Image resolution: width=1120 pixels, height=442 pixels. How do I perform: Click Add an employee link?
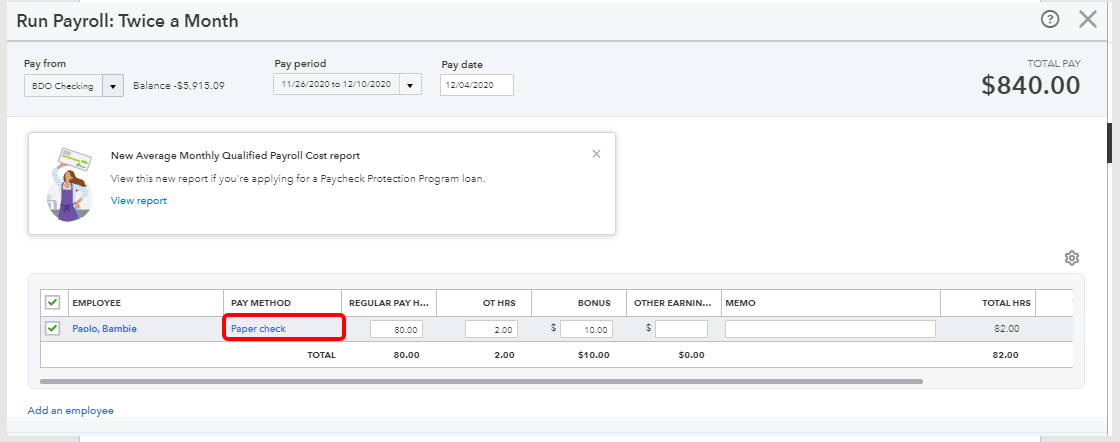(71, 410)
